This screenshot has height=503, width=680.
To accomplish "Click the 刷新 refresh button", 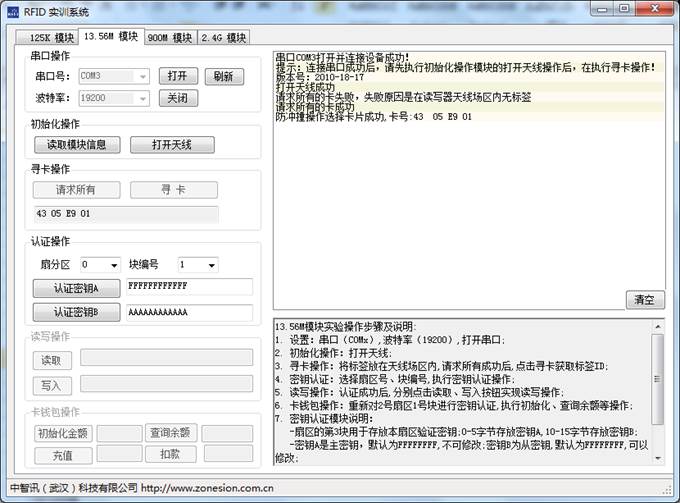I will 223,76.
